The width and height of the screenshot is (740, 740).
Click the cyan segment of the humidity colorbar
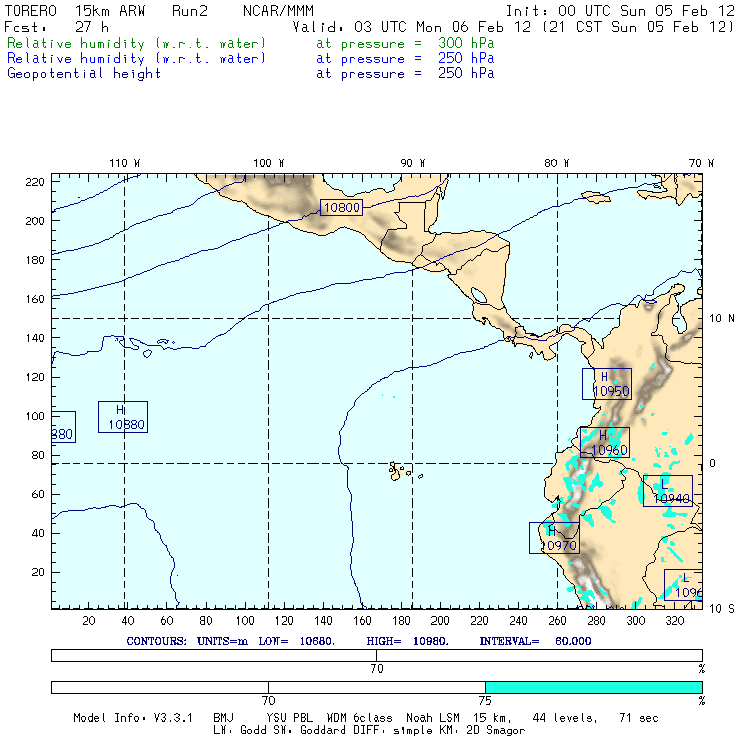(594, 687)
